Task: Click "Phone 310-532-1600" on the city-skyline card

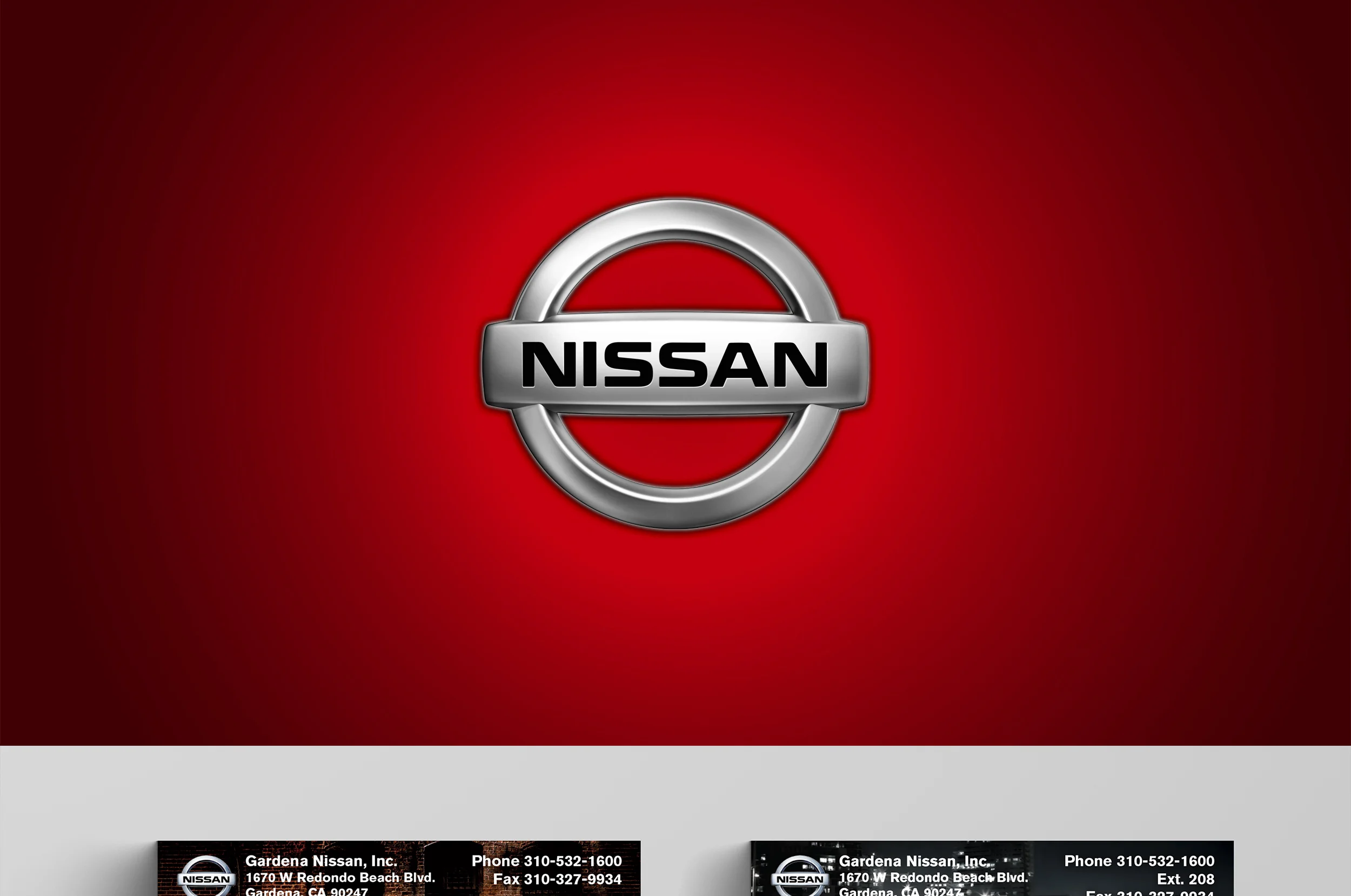Action: 1140,861
